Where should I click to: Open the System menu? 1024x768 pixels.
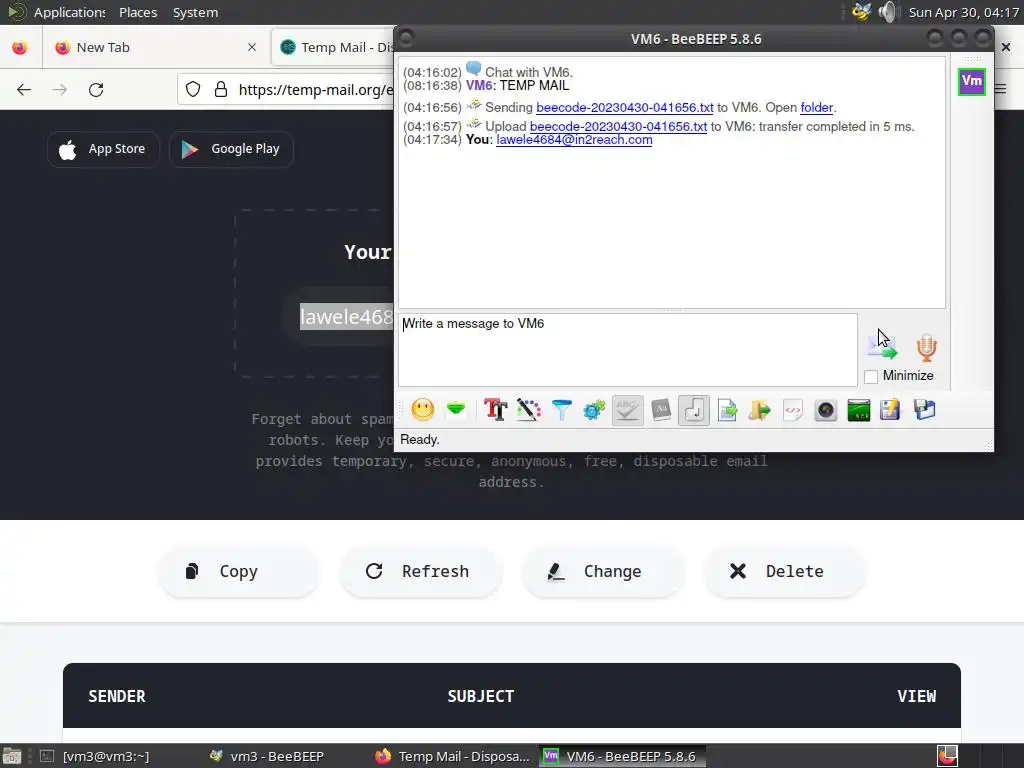pos(195,12)
